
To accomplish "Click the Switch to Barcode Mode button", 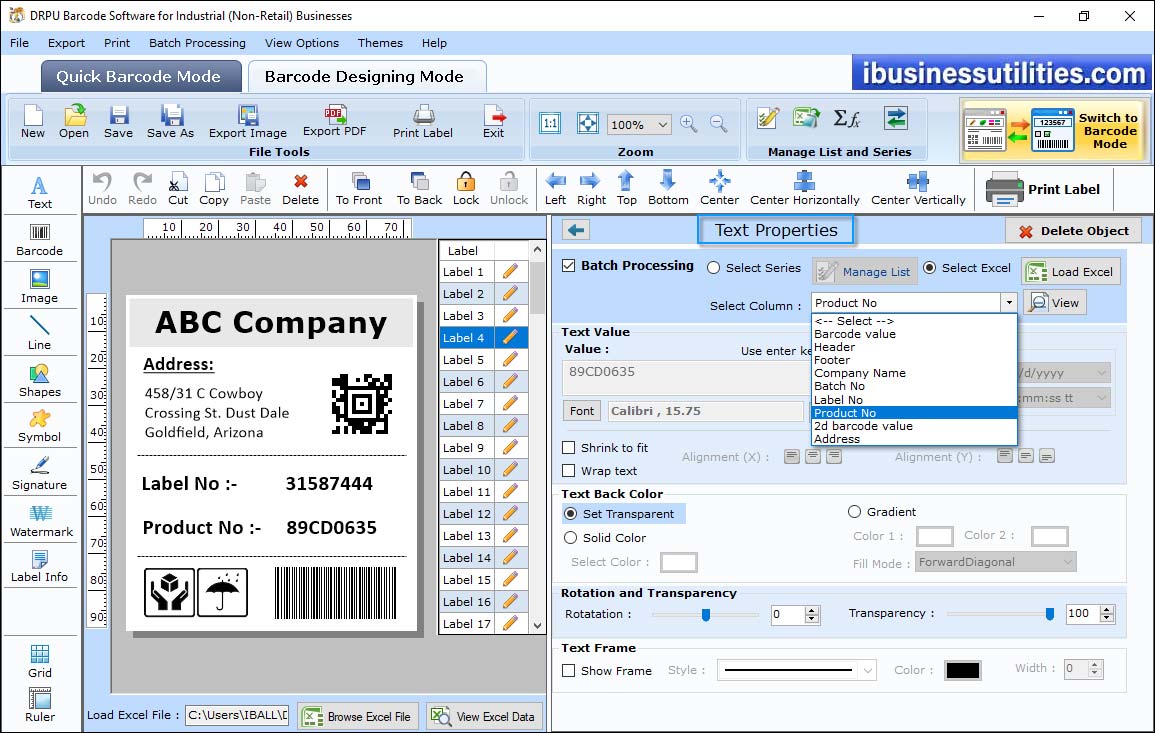I will click(x=1055, y=131).
